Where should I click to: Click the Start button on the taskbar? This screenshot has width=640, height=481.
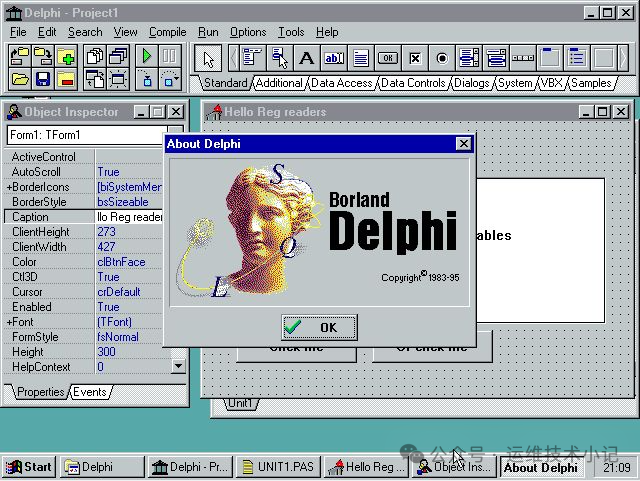[x=29, y=467]
